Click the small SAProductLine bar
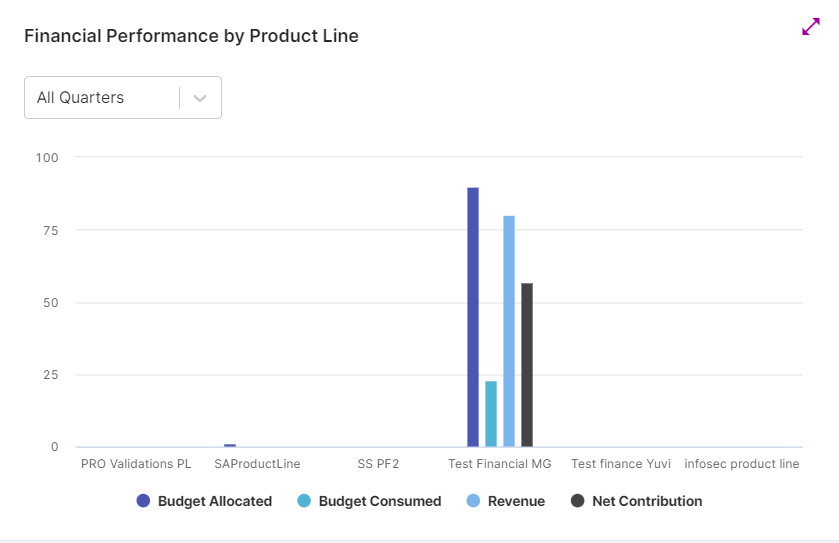This screenshot has height=543, width=839. pos(230,445)
